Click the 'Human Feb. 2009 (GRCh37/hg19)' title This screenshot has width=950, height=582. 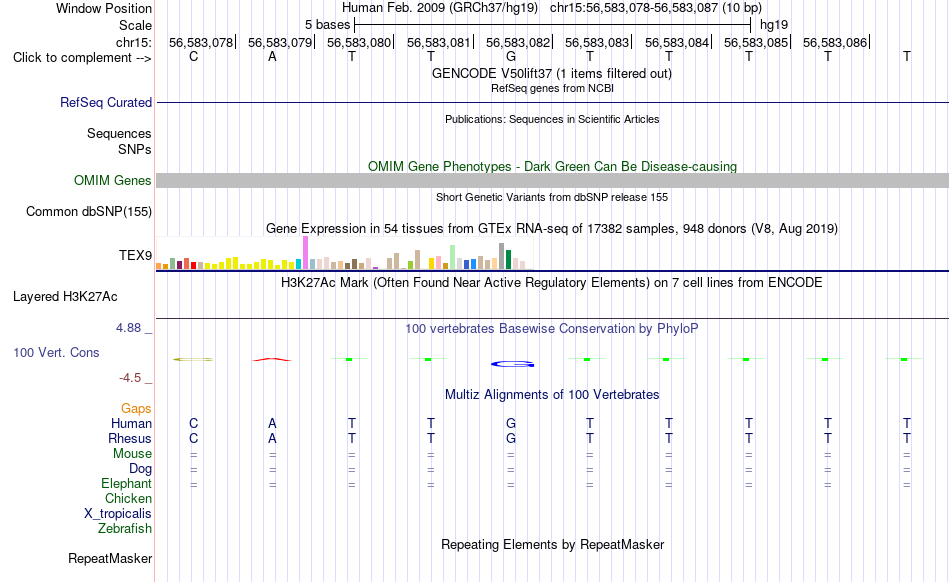coord(440,8)
